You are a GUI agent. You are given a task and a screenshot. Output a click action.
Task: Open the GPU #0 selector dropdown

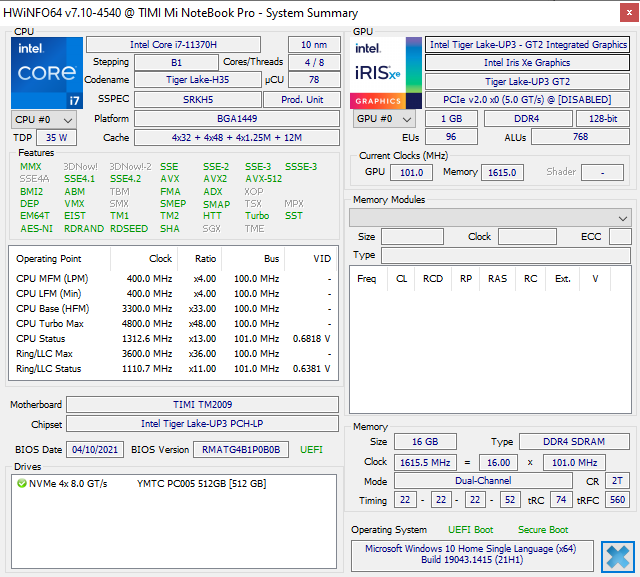point(384,119)
